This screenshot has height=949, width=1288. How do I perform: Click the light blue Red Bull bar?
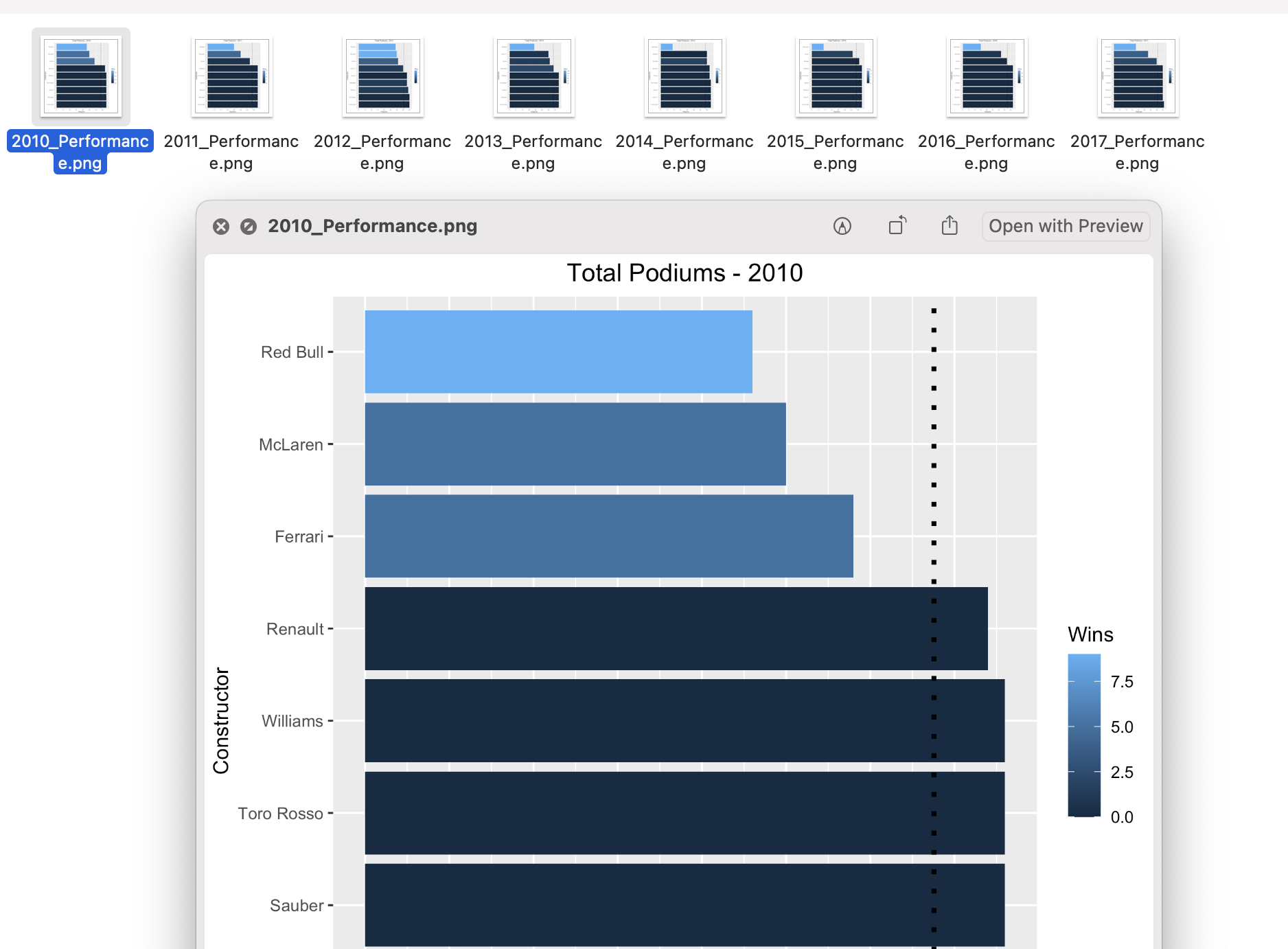click(558, 352)
